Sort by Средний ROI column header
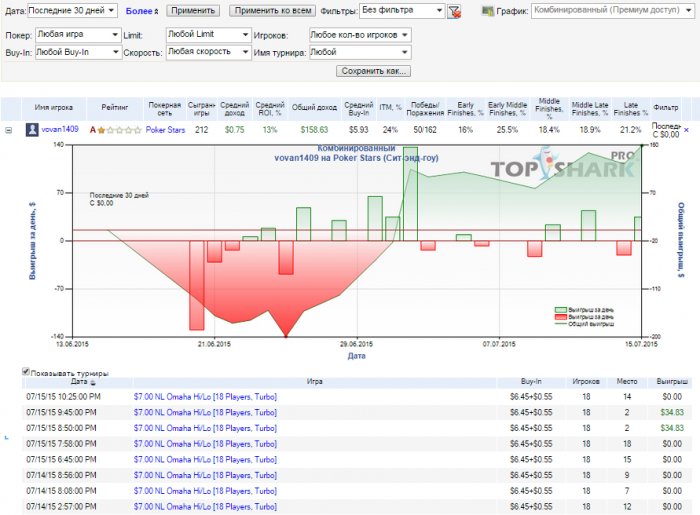 (x=270, y=107)
